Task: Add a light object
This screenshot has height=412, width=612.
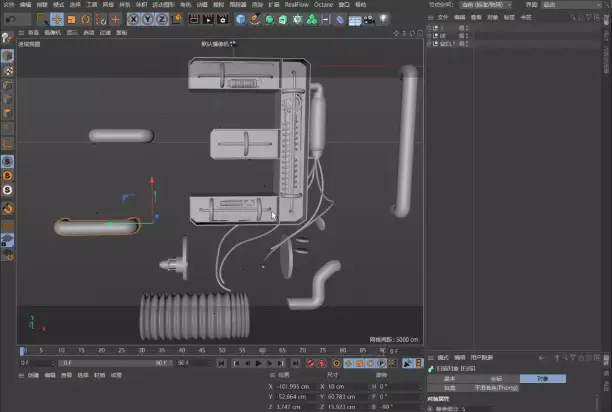Action: point(384,19)
